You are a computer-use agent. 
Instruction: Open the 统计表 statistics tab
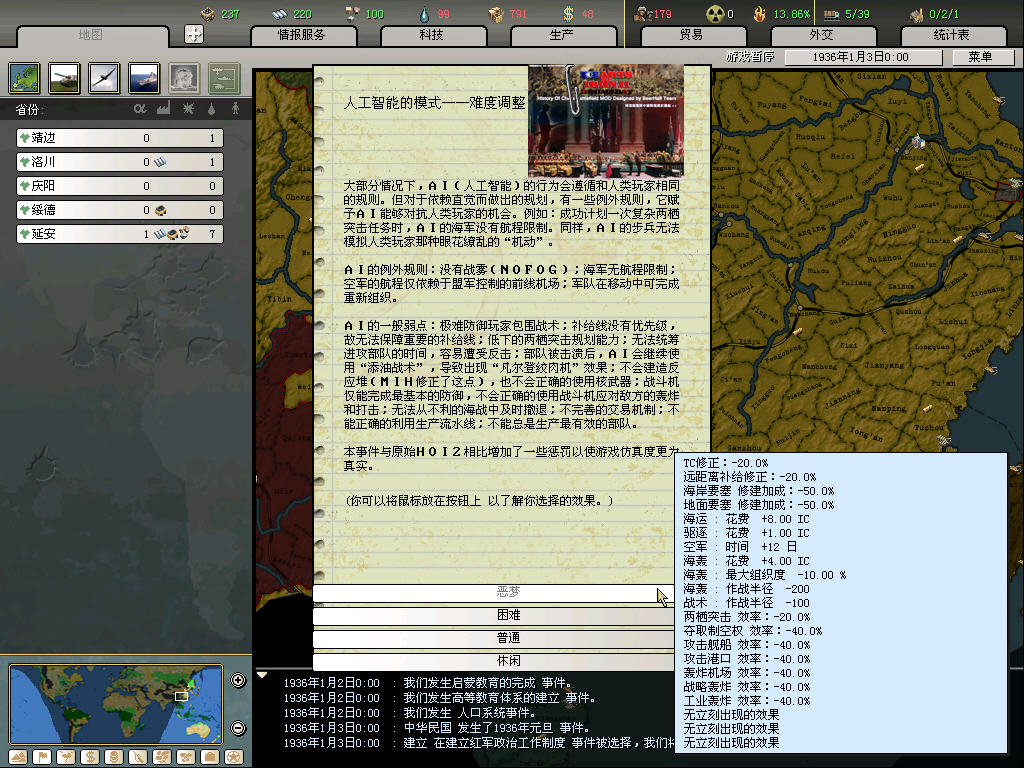tap(952, 35)
